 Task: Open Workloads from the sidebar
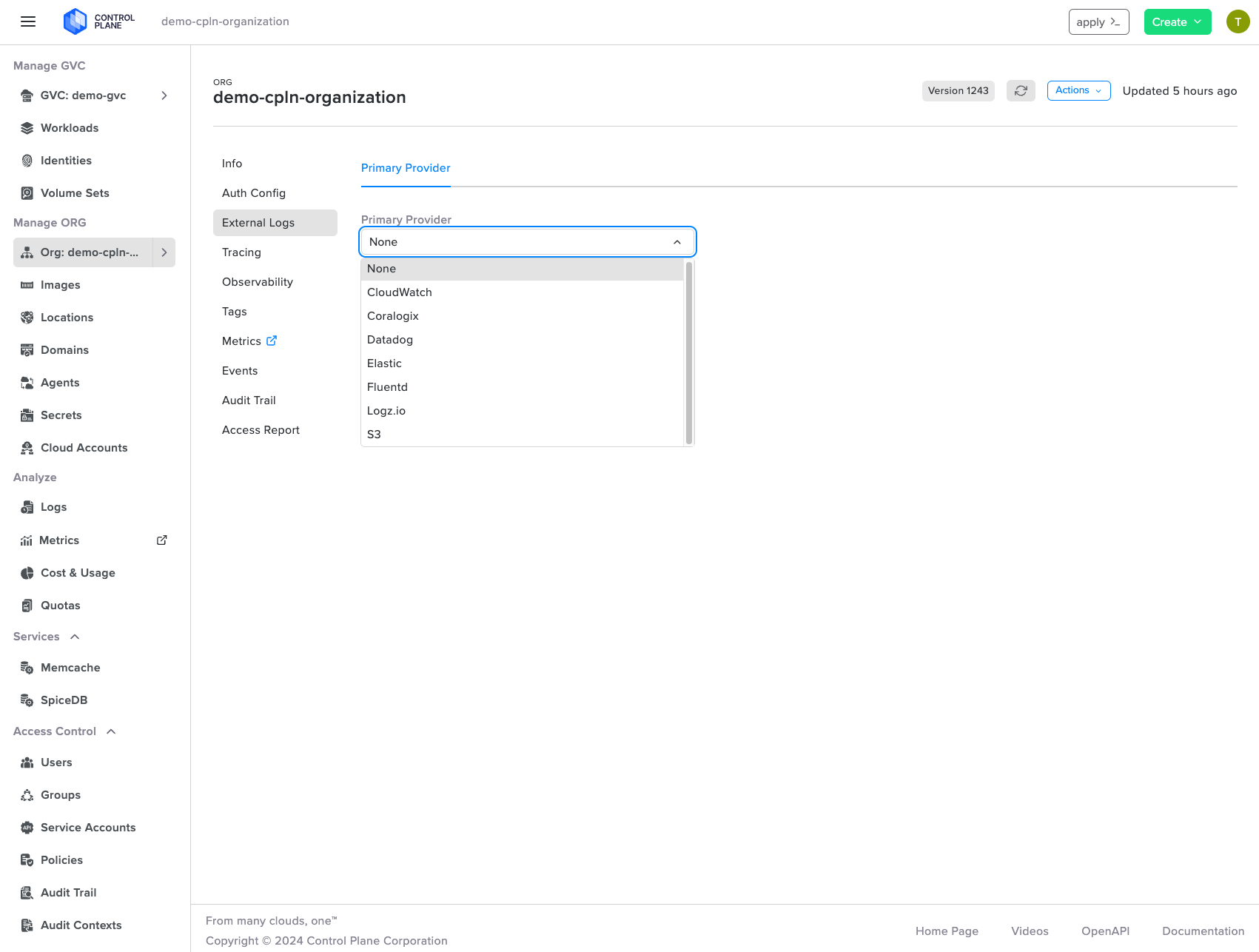click(x=70, y=128)
